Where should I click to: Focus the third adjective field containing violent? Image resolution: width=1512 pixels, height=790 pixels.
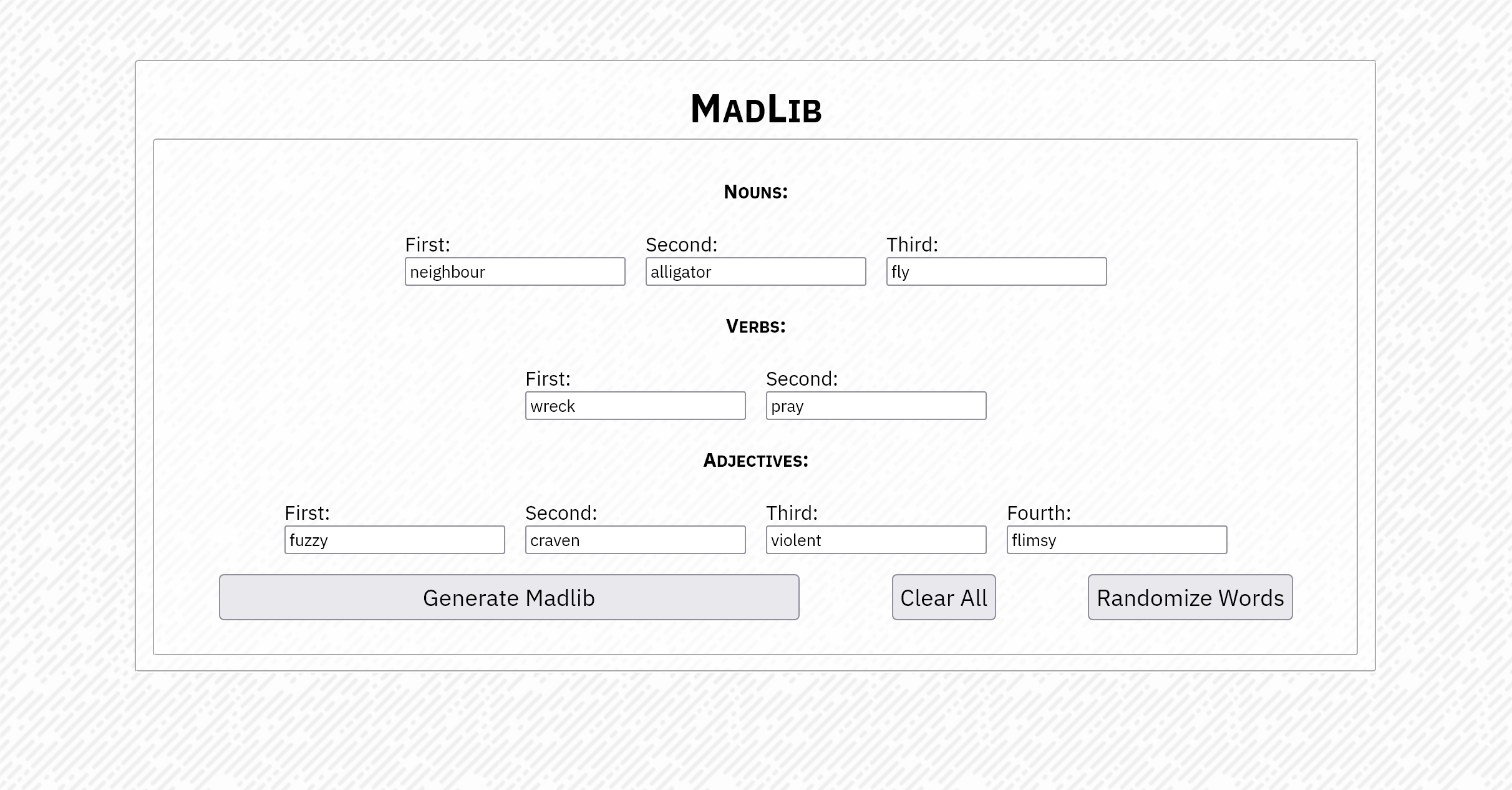click(x=876, y=540)
